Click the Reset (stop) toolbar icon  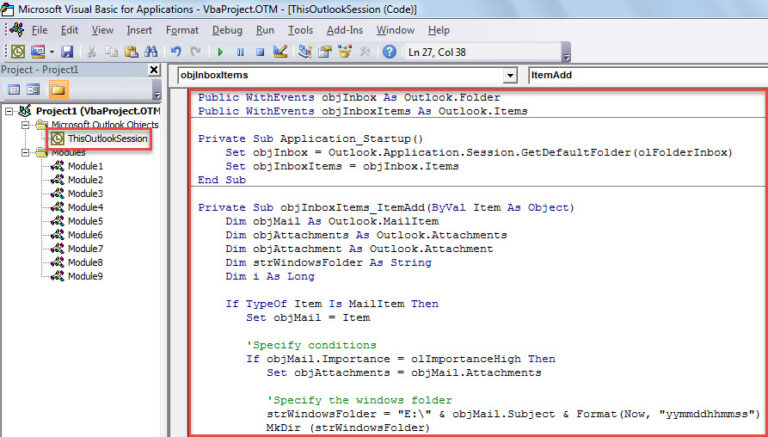pyautogui.click(x=259, y=51)
